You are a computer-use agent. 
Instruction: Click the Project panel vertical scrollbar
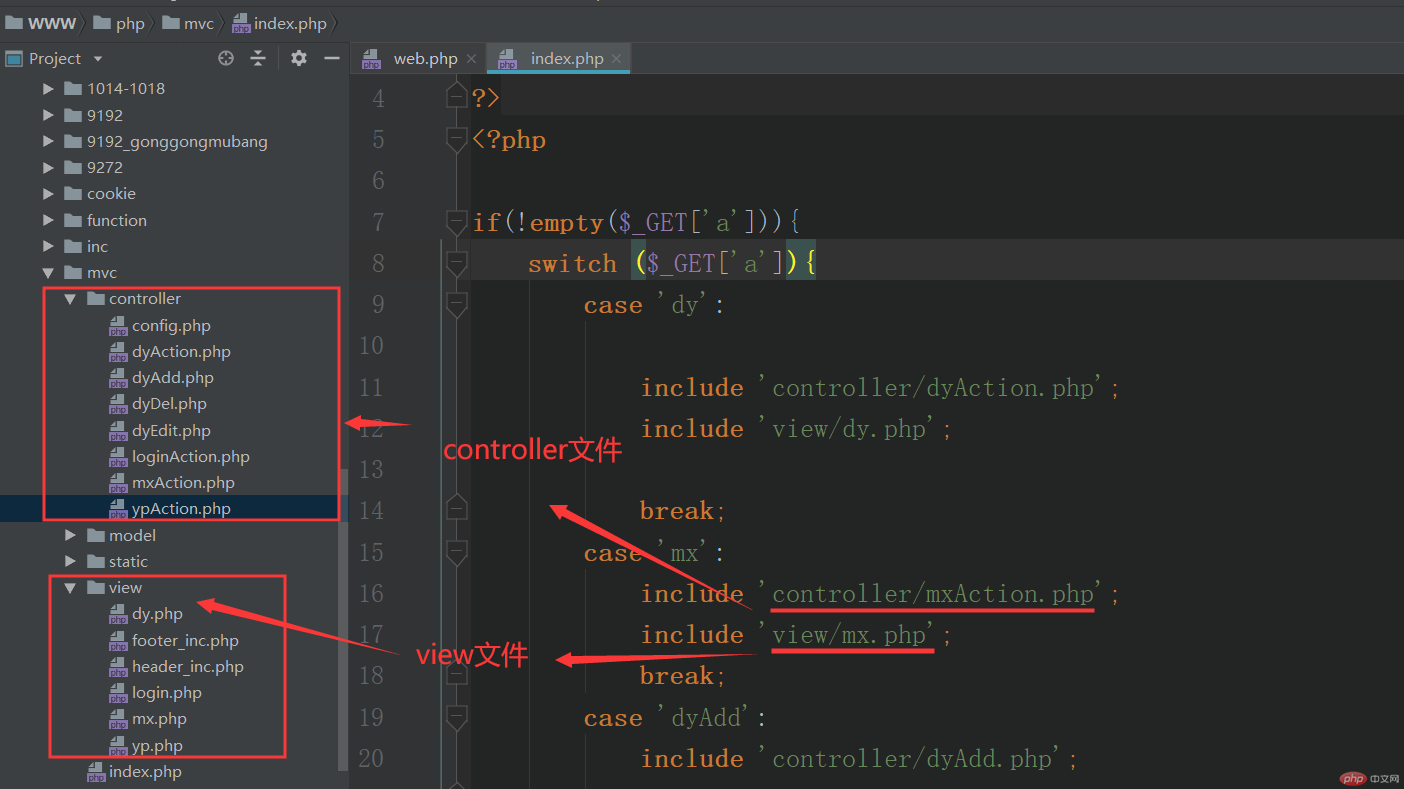[344, 620]
